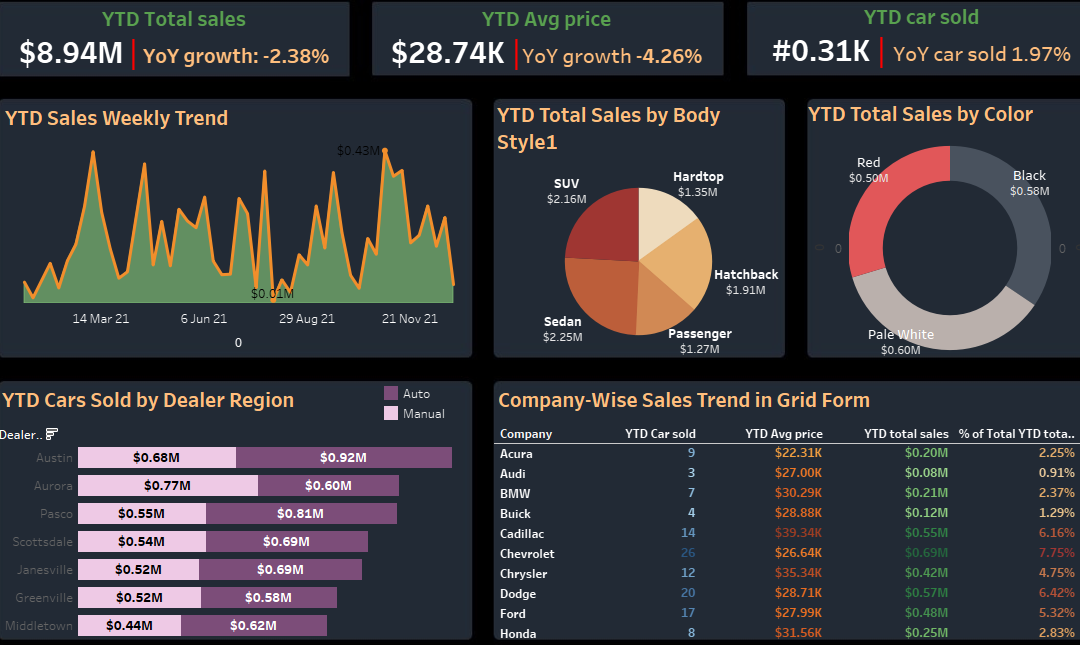The image size is (1080, 645).
Task: Click the YTD Car sold column header
Action: pyautogui.click(x=659, y=434)
